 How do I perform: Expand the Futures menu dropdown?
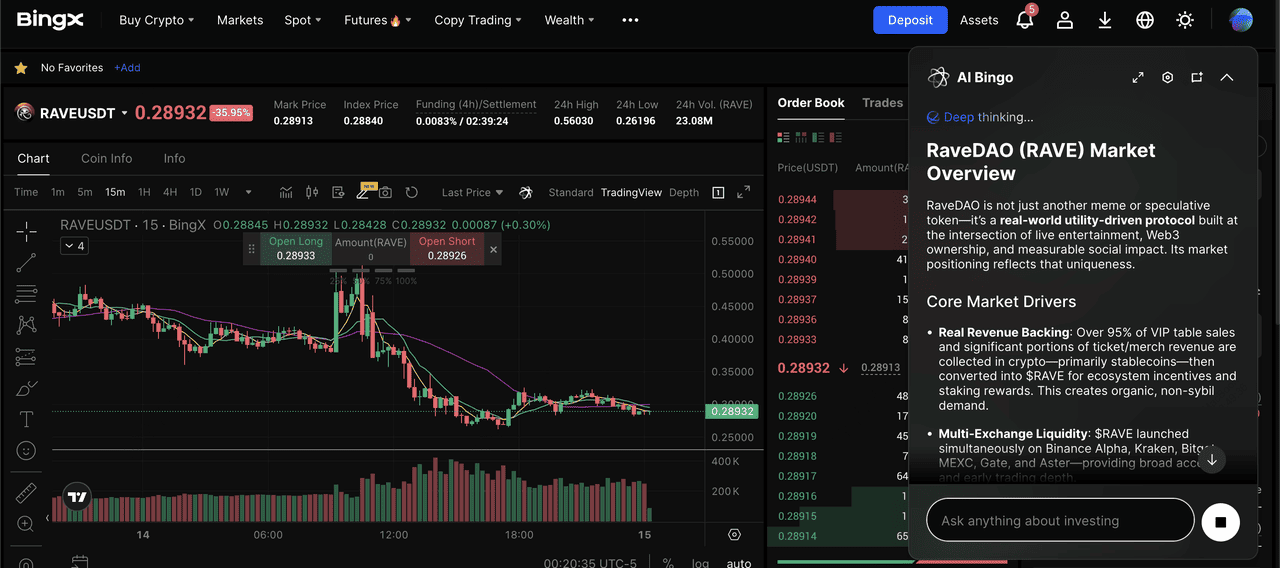point(377,20)
